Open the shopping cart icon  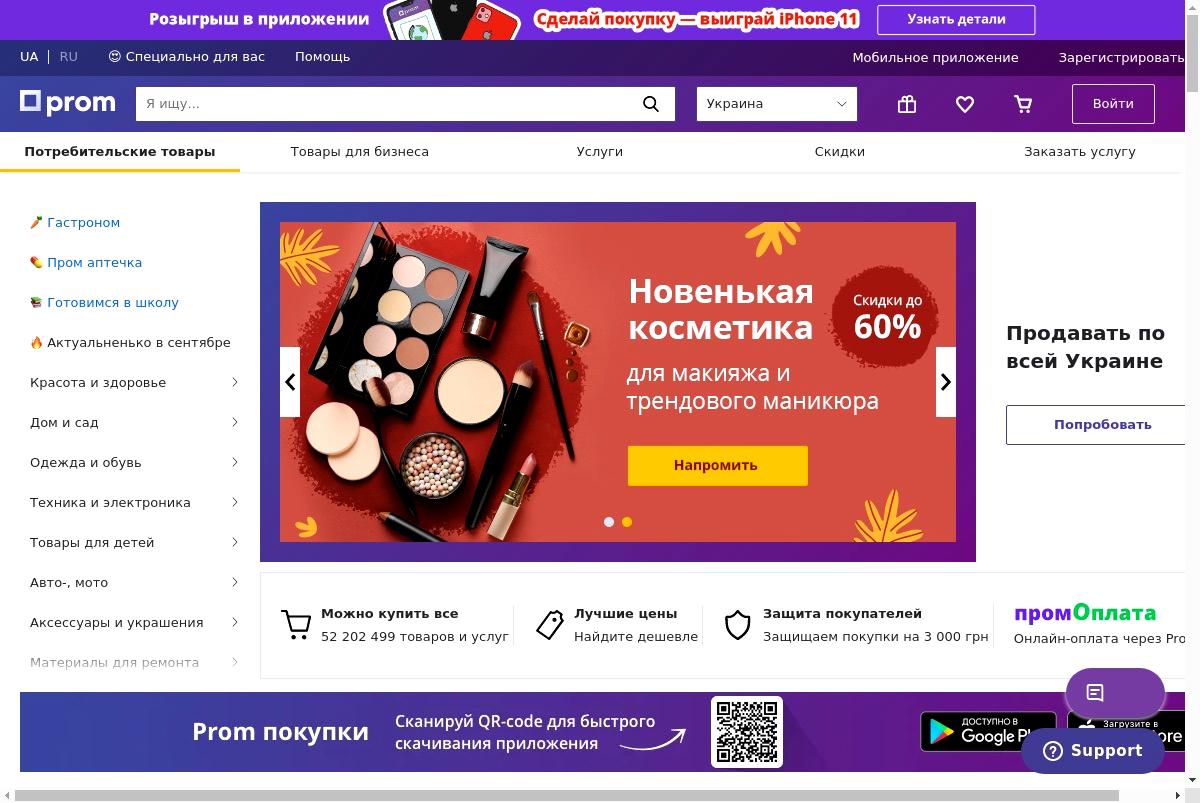point(1023,104)
